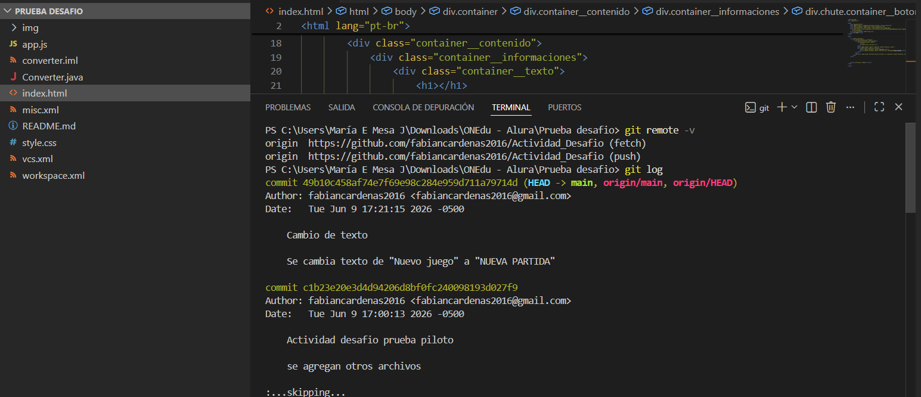Screen dimensions: 921x397
Task: Open the PUERTOS tab
Action: [564, 107]
